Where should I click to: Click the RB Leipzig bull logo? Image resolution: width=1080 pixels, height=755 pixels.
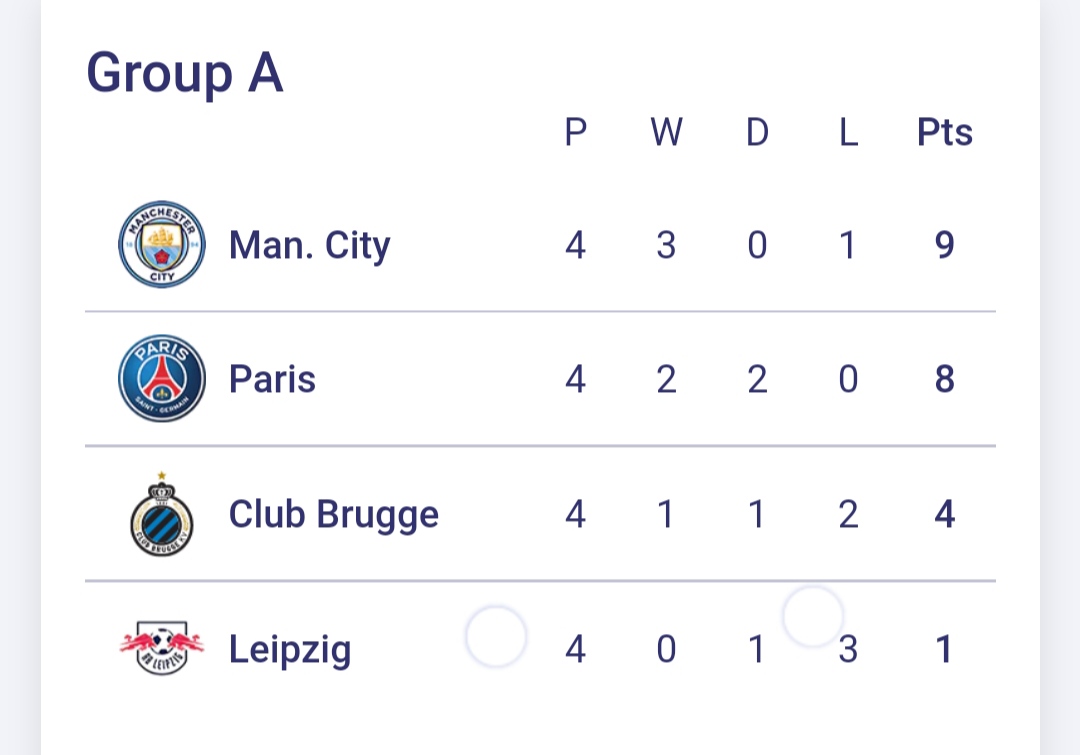162,649
